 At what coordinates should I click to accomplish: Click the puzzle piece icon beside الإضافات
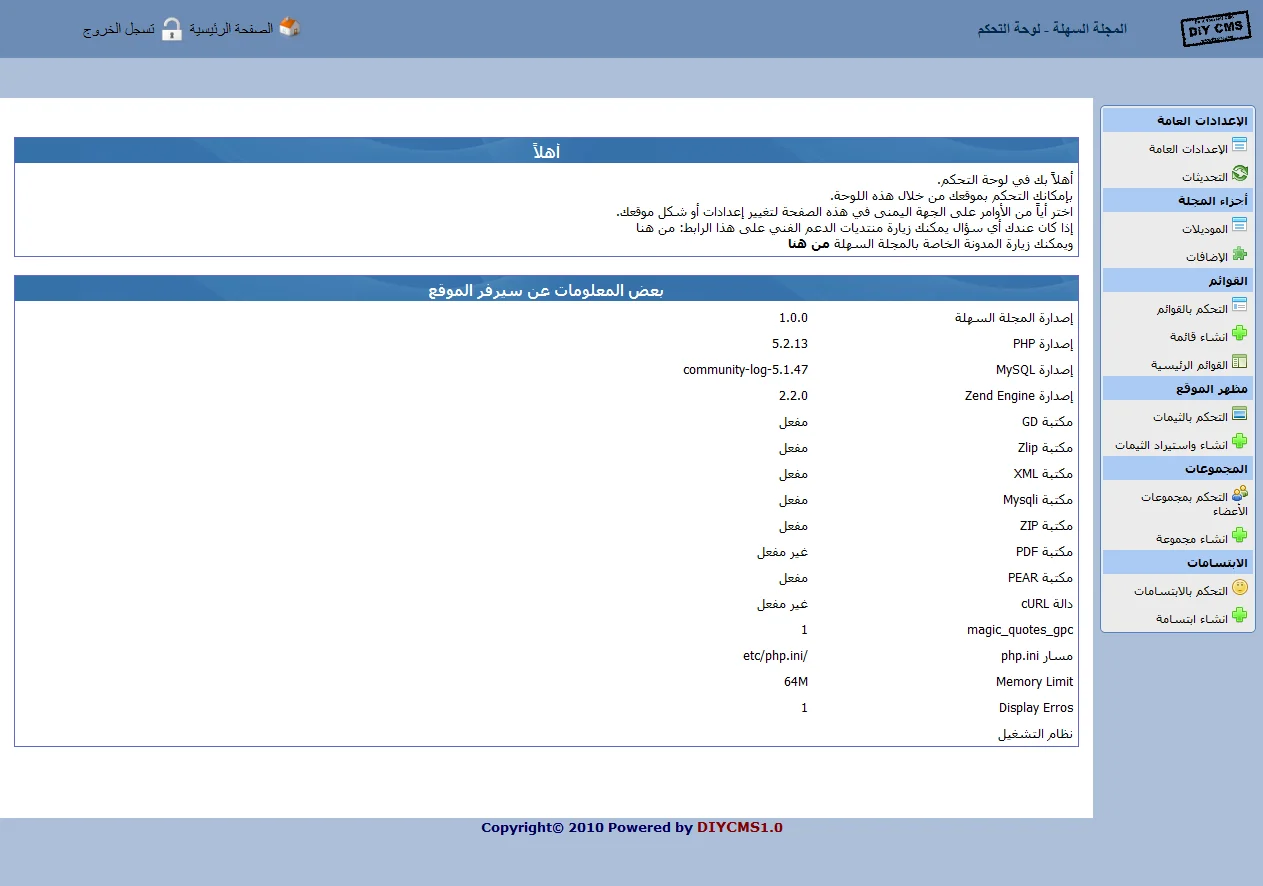click(x=1240, y=255)
